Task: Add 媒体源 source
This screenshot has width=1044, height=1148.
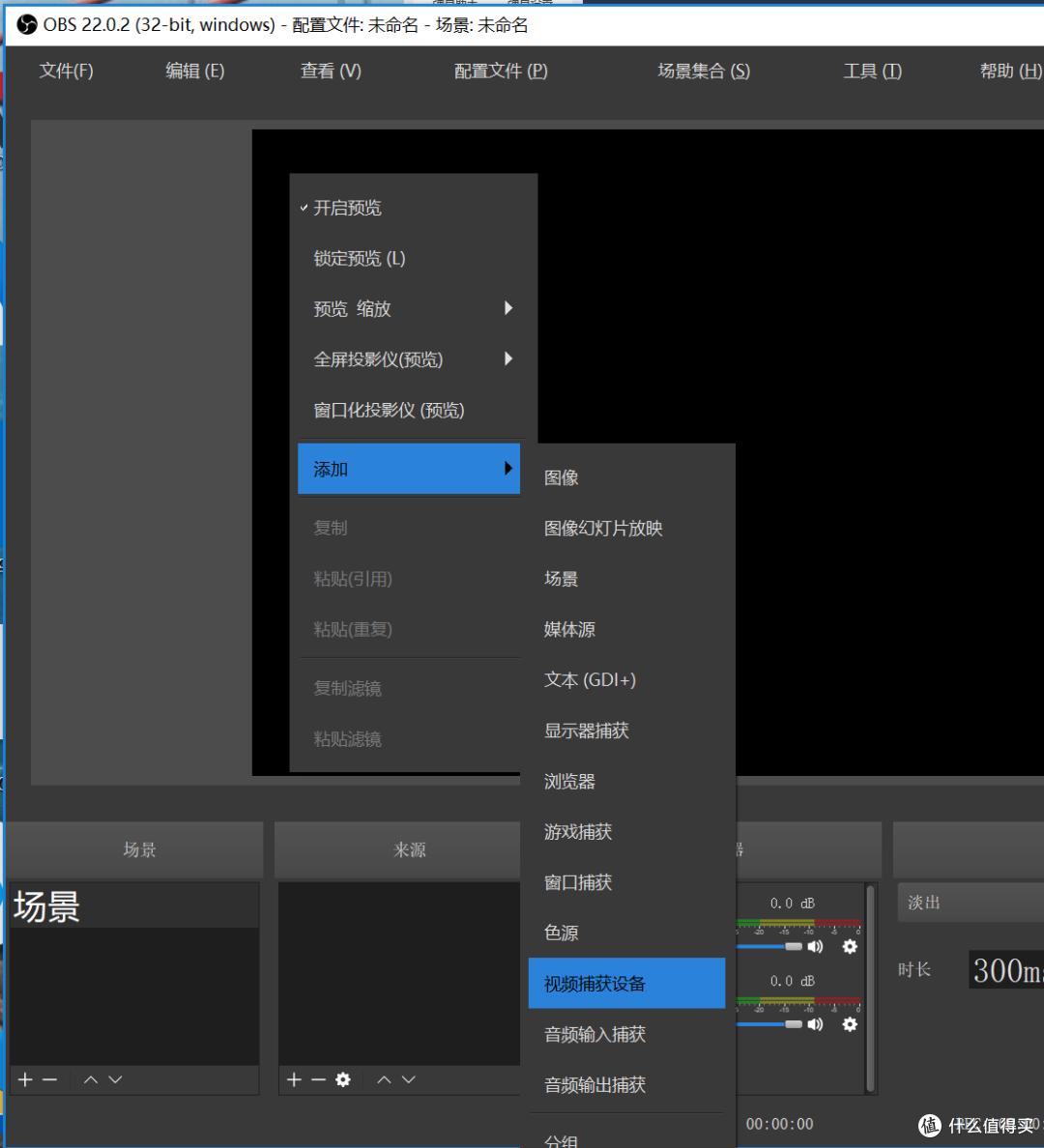Action: (x=627, y=629)
